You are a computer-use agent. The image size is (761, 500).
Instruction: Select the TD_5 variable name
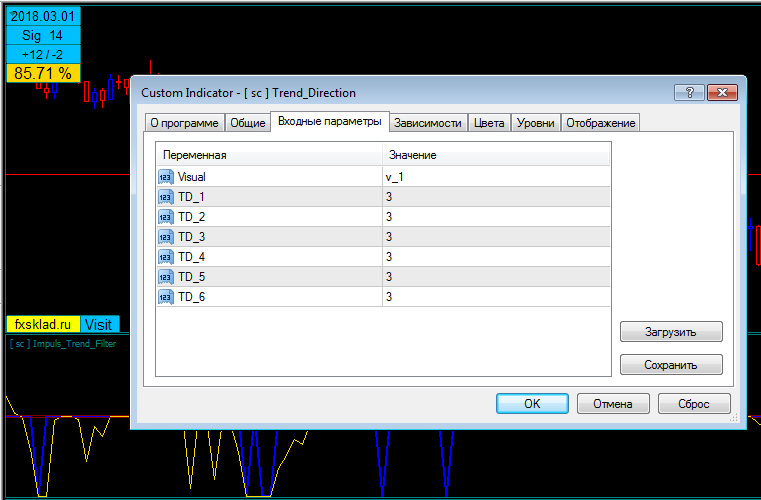[x=191, y=277]
